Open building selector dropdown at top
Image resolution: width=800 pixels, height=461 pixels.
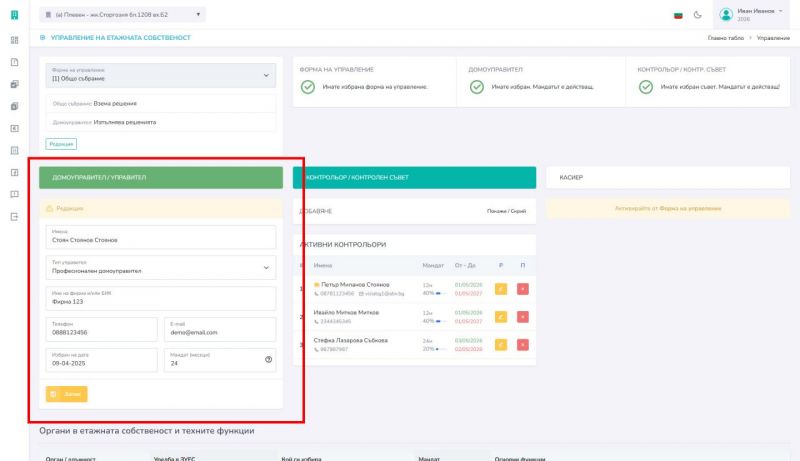coord(122,15)
